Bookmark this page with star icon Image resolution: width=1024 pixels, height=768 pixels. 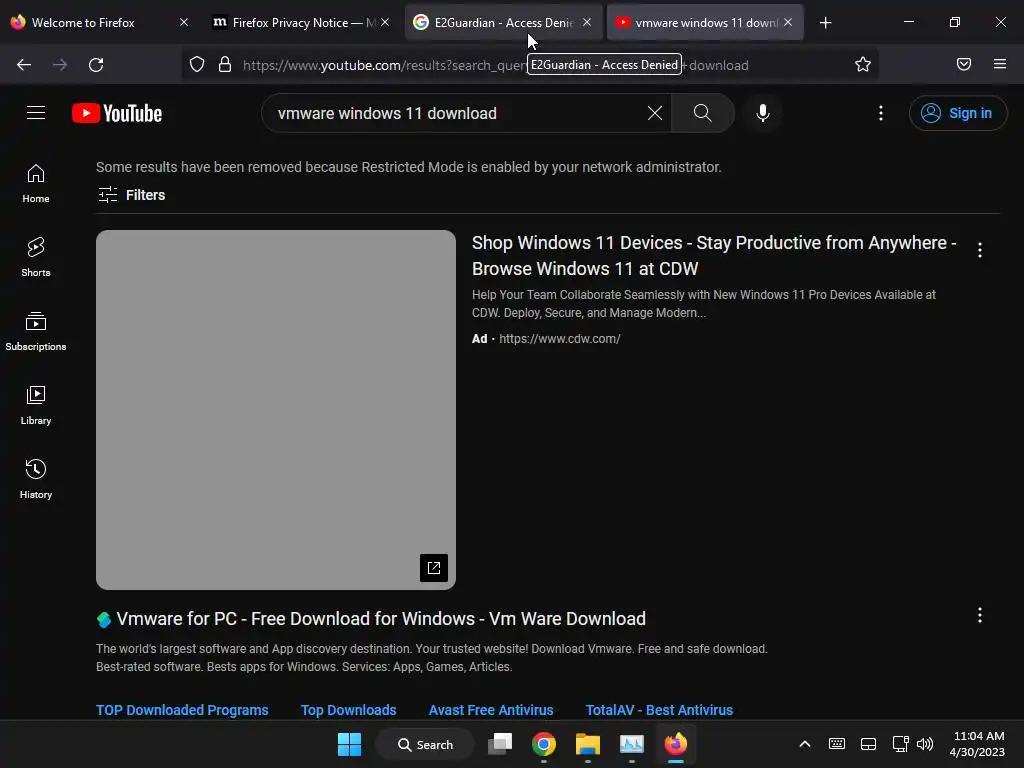[863, 65]
